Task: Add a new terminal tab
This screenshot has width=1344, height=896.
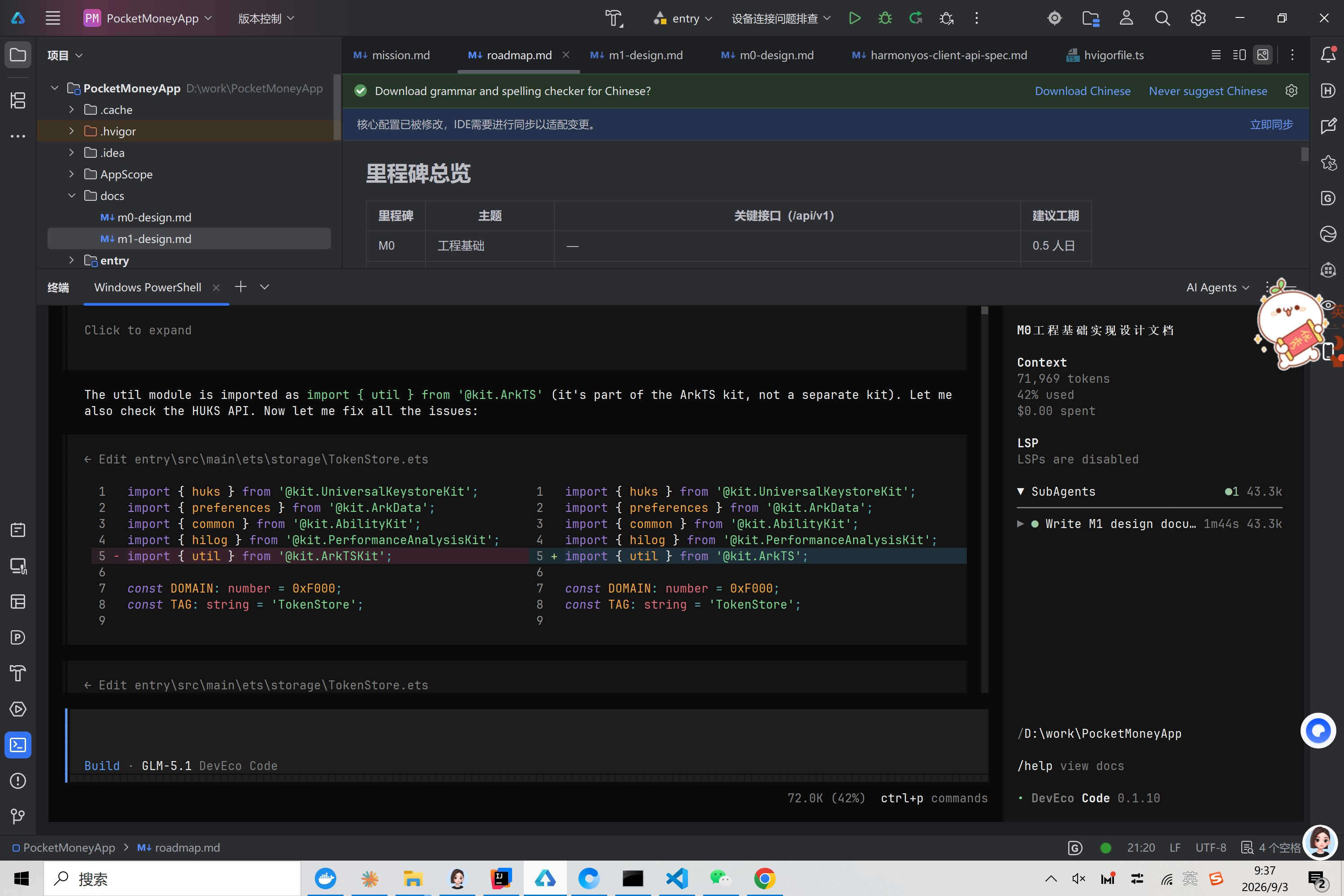Action: point(241,287)
